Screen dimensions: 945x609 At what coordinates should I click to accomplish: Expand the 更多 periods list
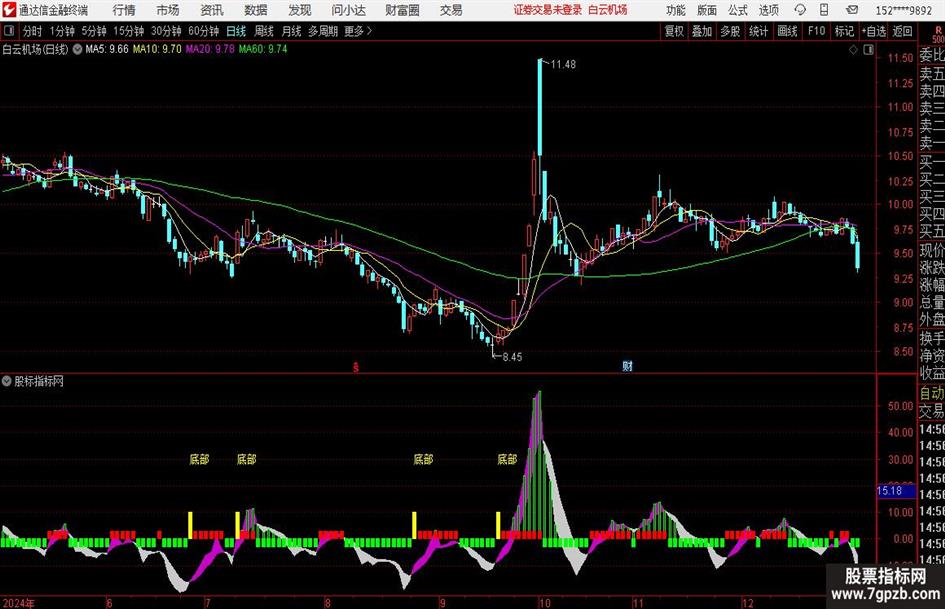coord(357,31)
